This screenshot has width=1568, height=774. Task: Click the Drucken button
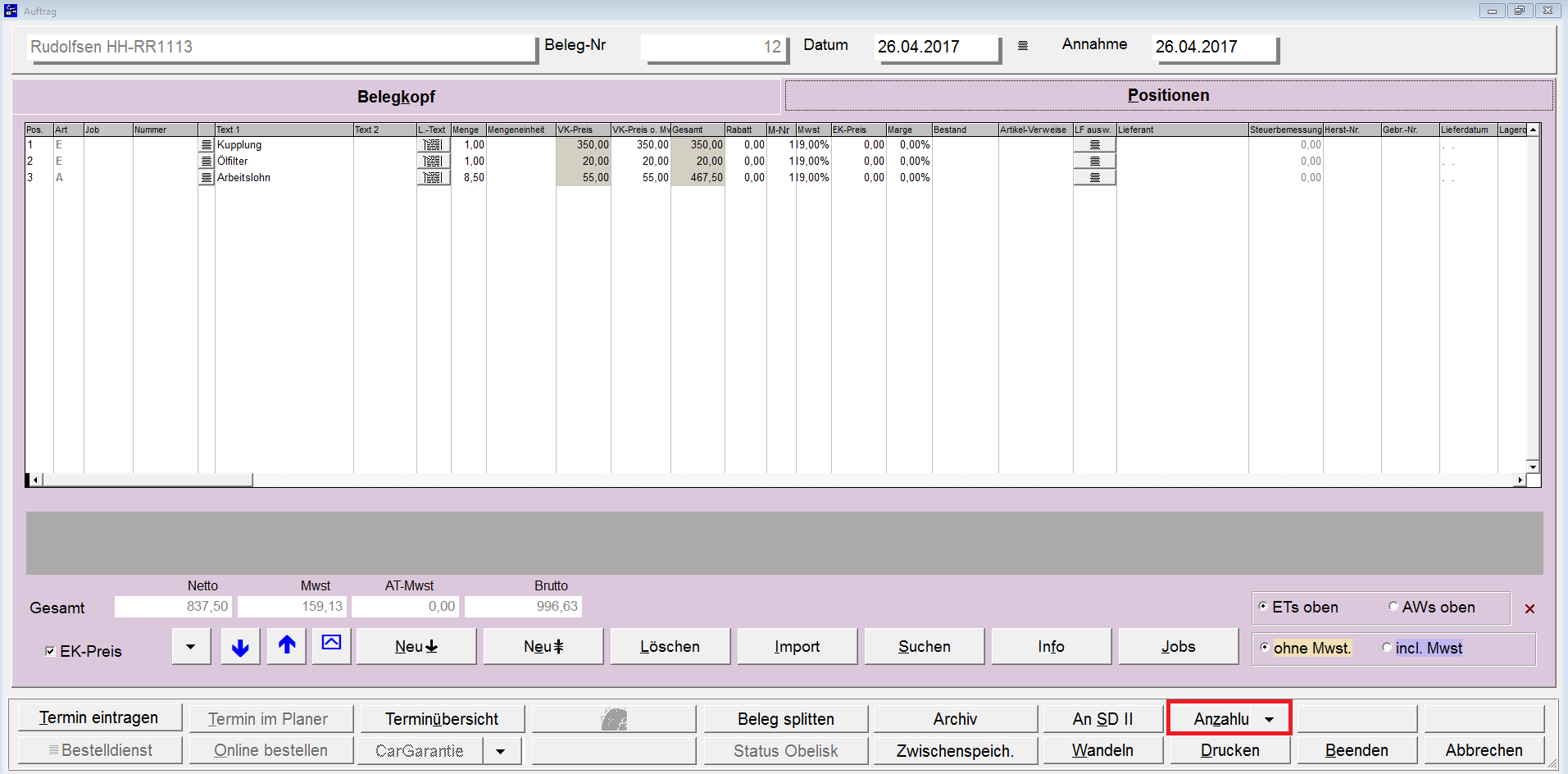click(x=1229, y=750)
